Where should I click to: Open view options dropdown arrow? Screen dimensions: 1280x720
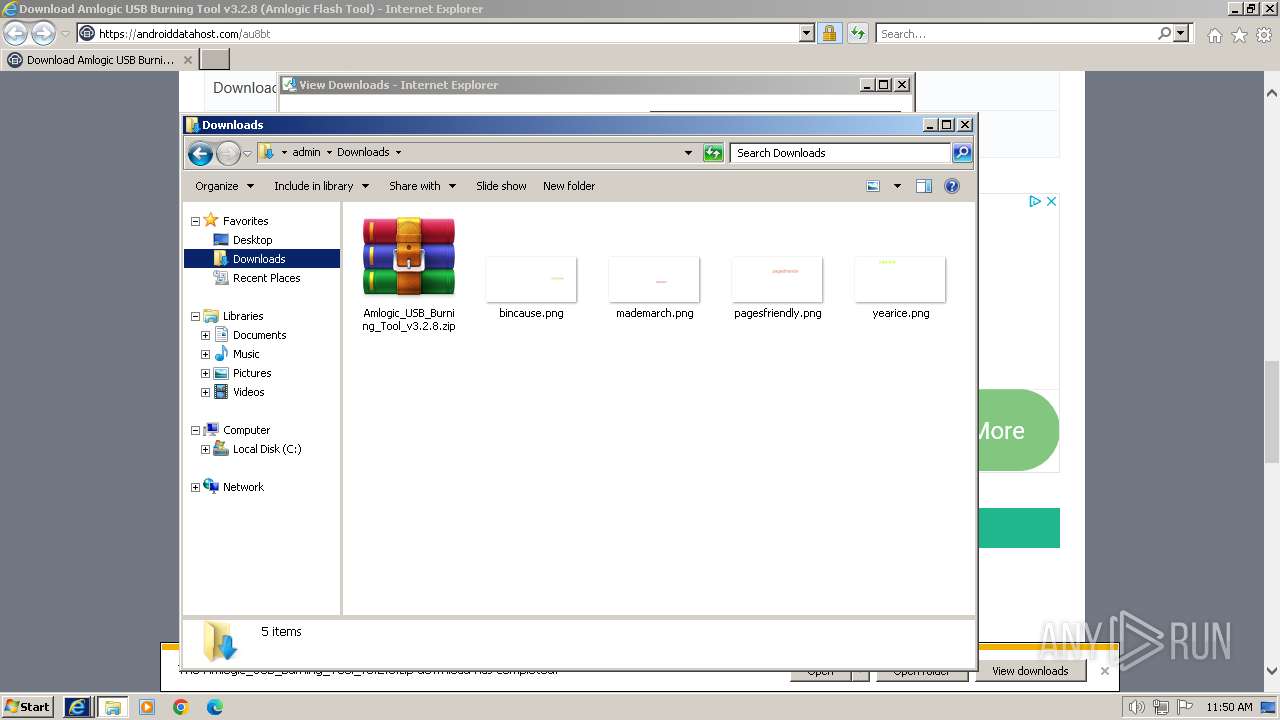click(x=897, y=186)
